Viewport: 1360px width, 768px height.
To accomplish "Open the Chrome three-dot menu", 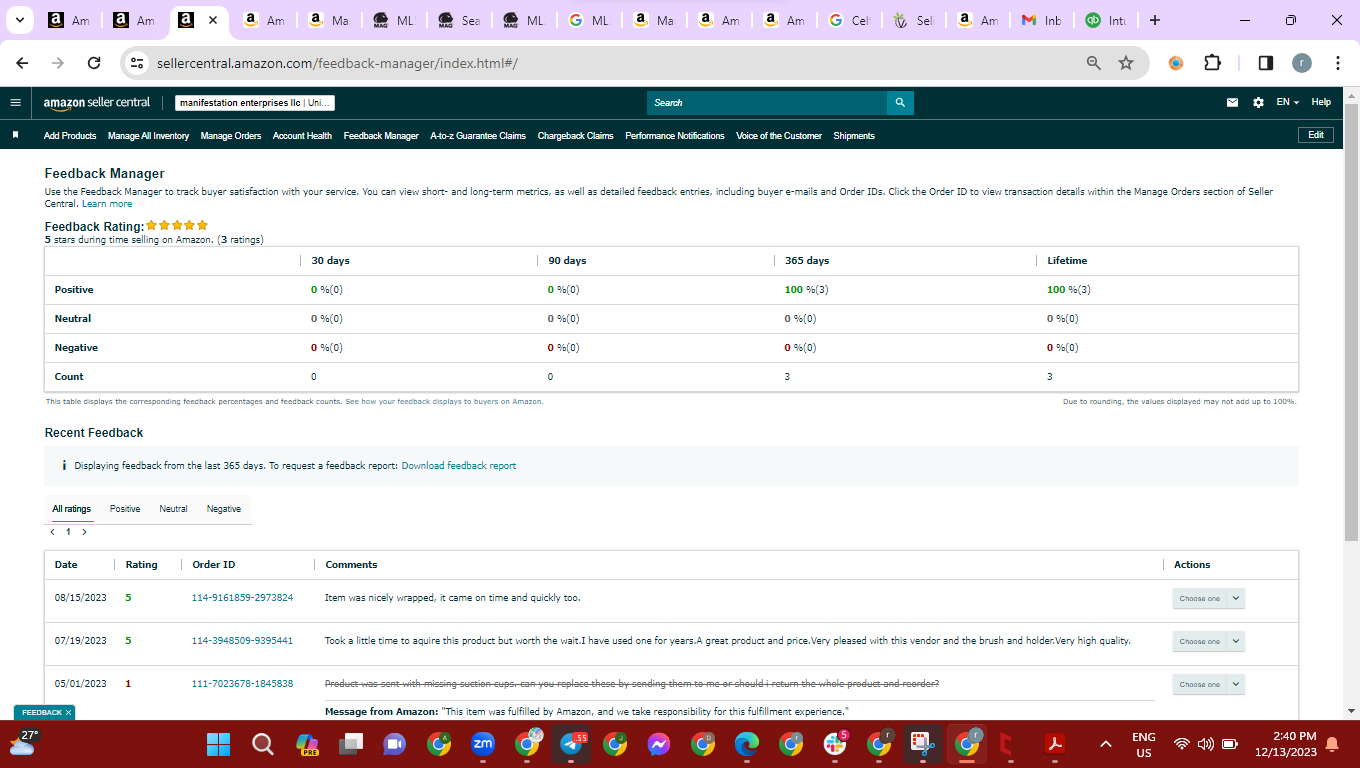I will [1337, 63].
